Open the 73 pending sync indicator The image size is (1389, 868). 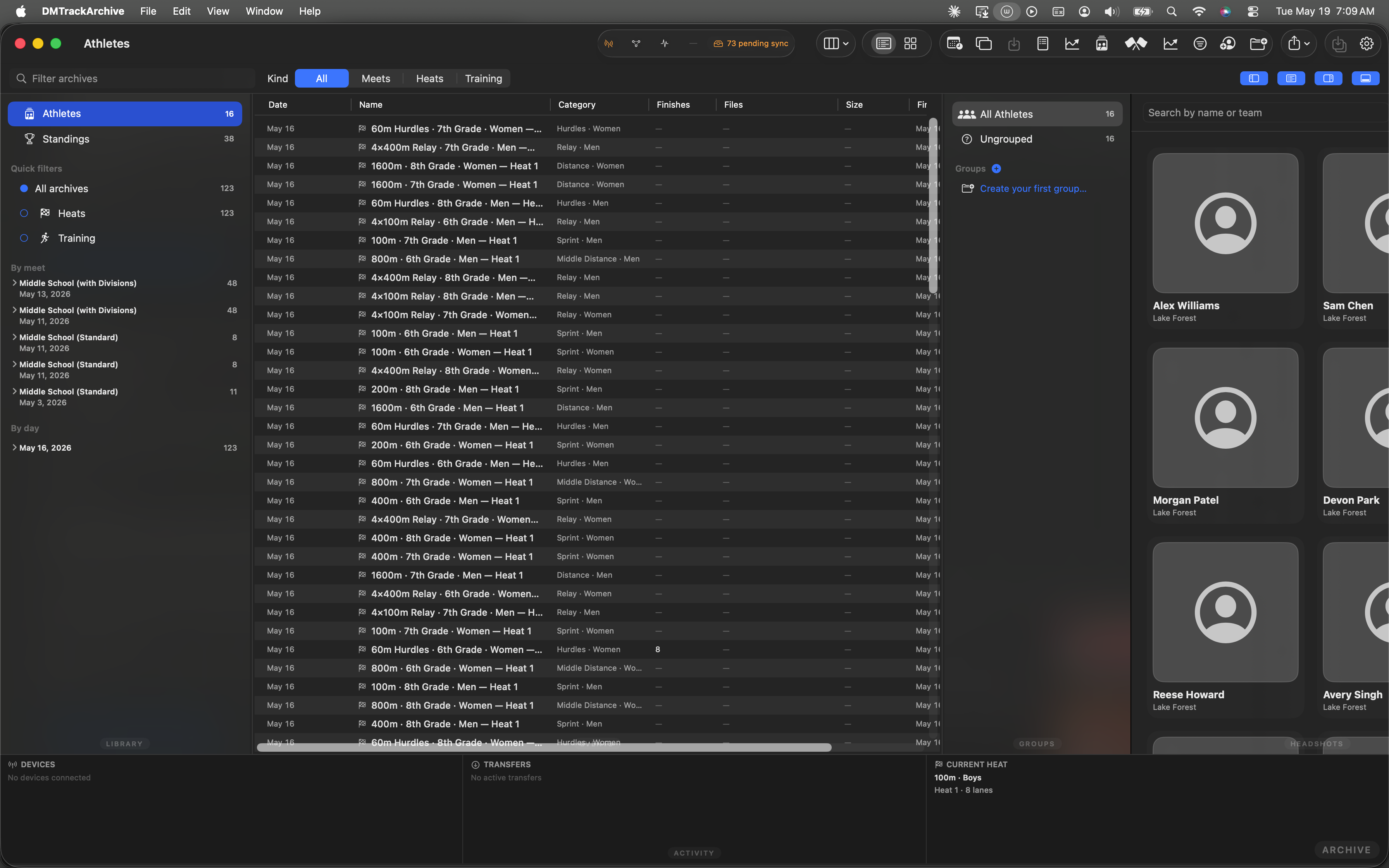coord(750,44)
